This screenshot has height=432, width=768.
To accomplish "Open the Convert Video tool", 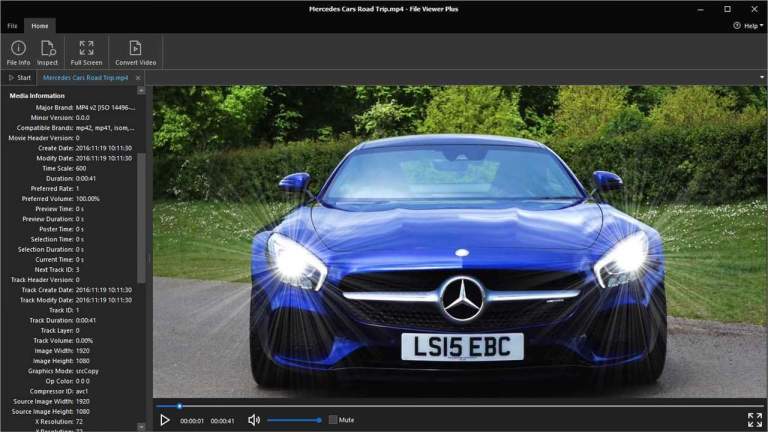I will 136,53.
